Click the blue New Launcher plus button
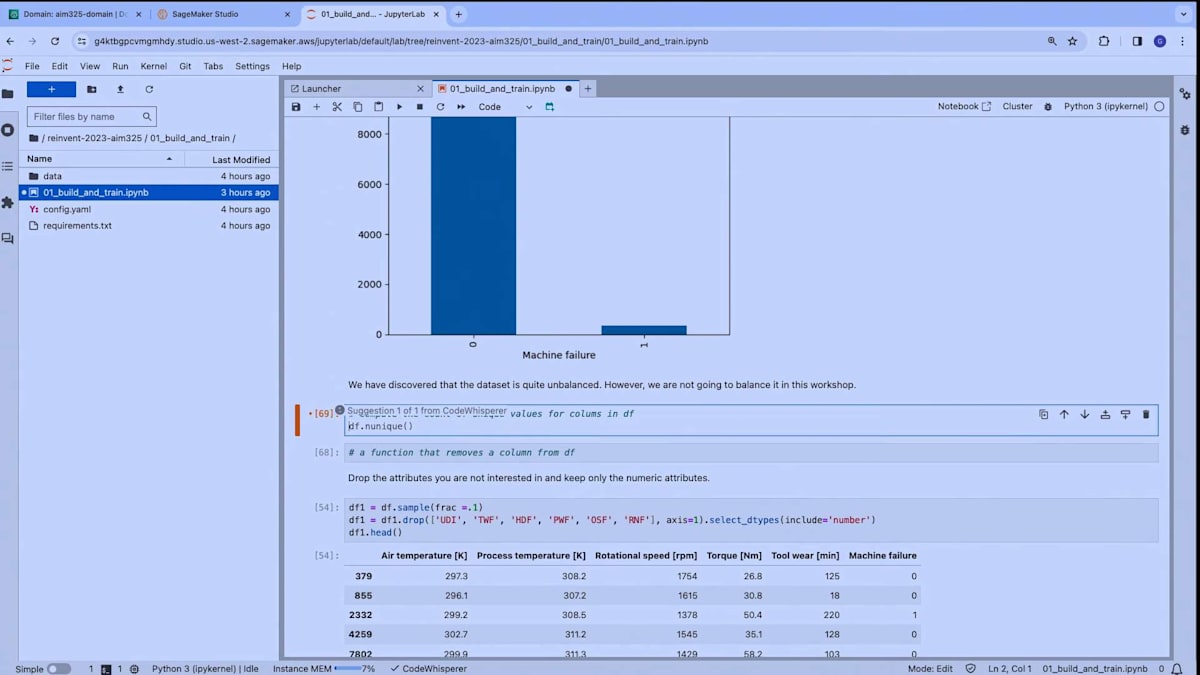This screenshot has height=675, width=1200. click(x=51, y=89)
